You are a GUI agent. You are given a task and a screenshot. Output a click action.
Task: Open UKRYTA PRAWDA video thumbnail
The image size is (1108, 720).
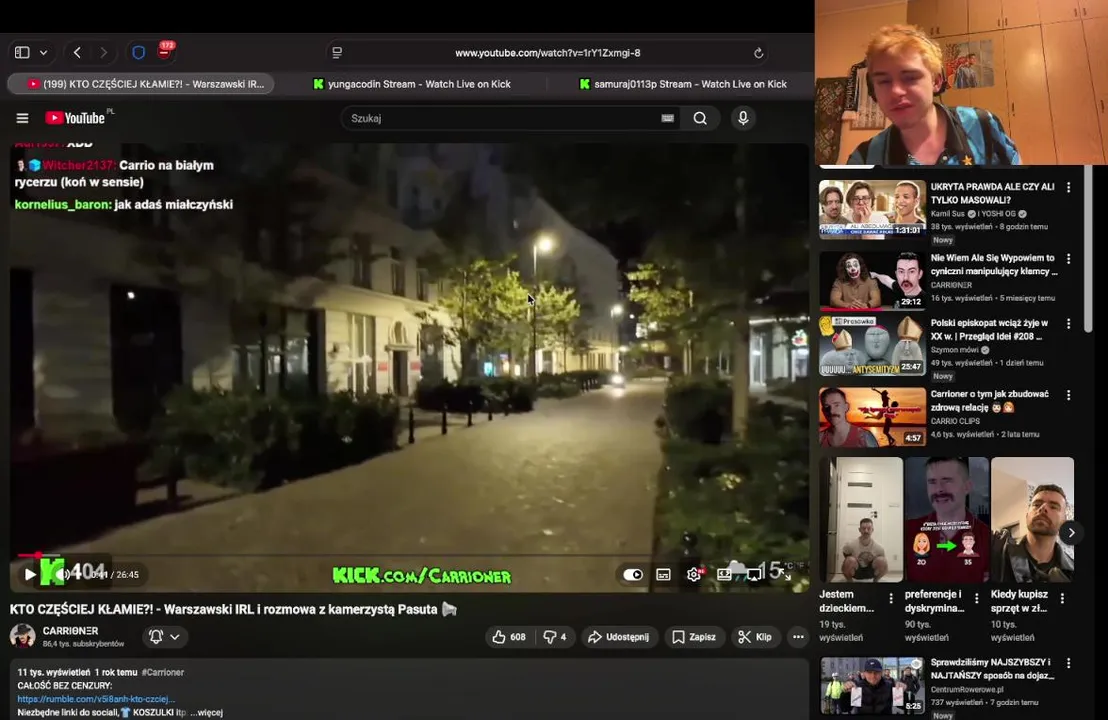(872, 208)
